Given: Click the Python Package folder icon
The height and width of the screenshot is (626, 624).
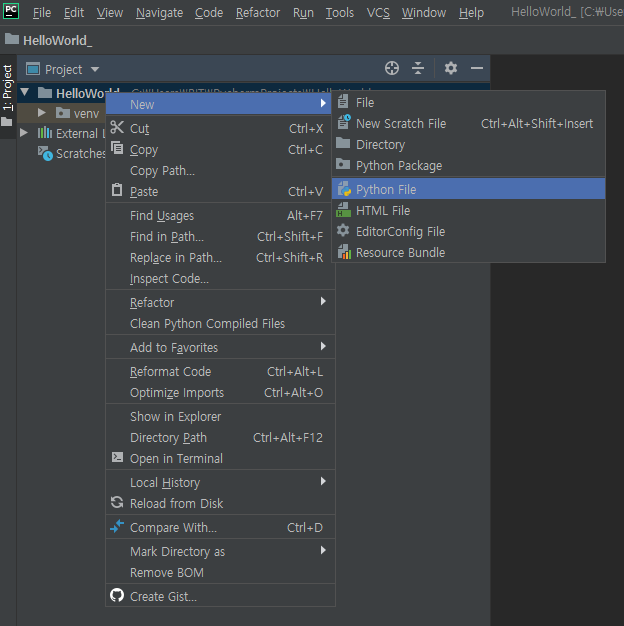Looking at the screenshot, I should point(343,164).
